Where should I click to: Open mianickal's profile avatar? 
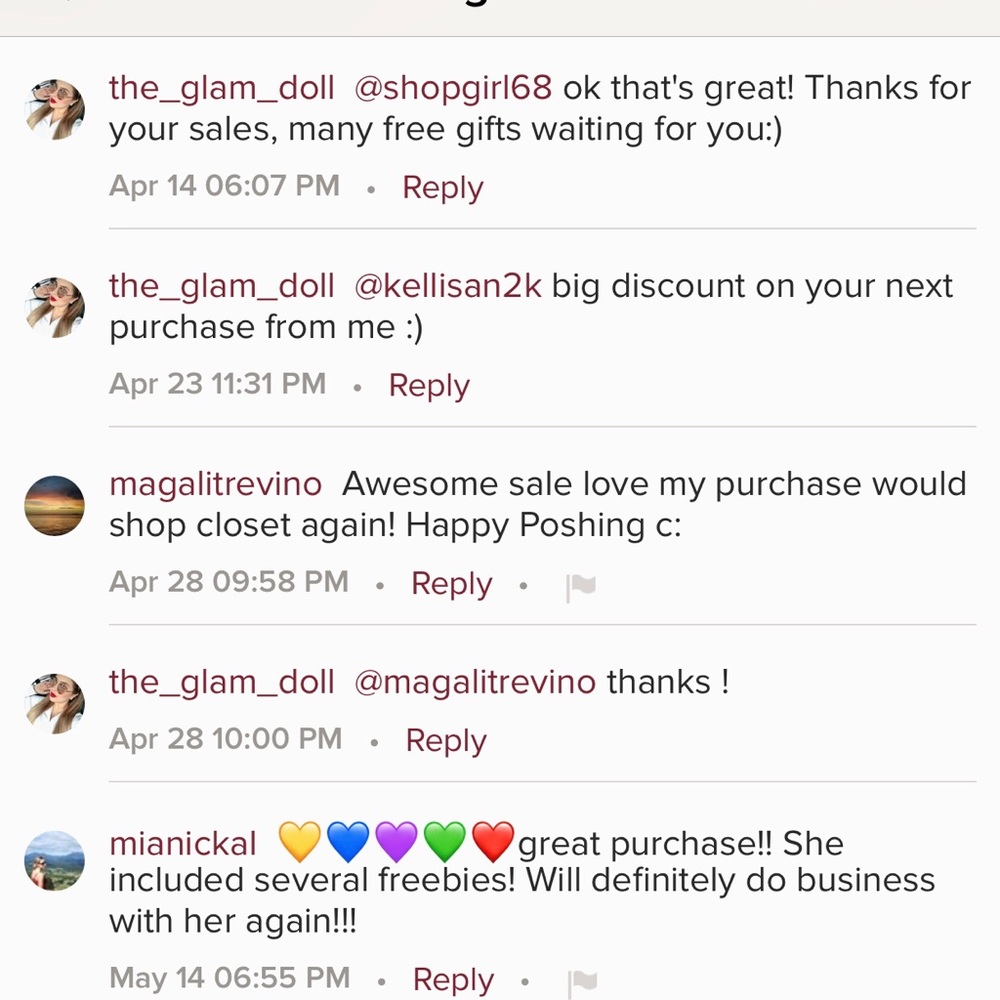(x=54, y=860)
